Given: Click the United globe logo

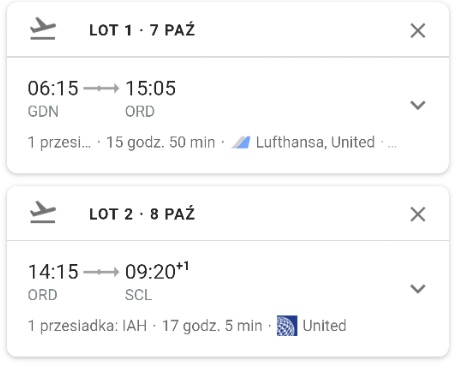Looking at the screenshot, I should coord(287,326).
